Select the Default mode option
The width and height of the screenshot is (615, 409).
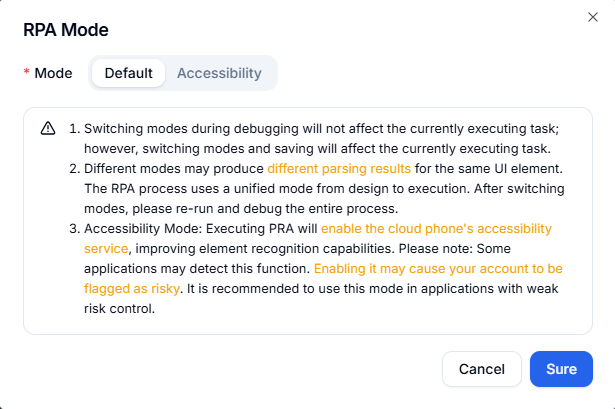point(129,73)
